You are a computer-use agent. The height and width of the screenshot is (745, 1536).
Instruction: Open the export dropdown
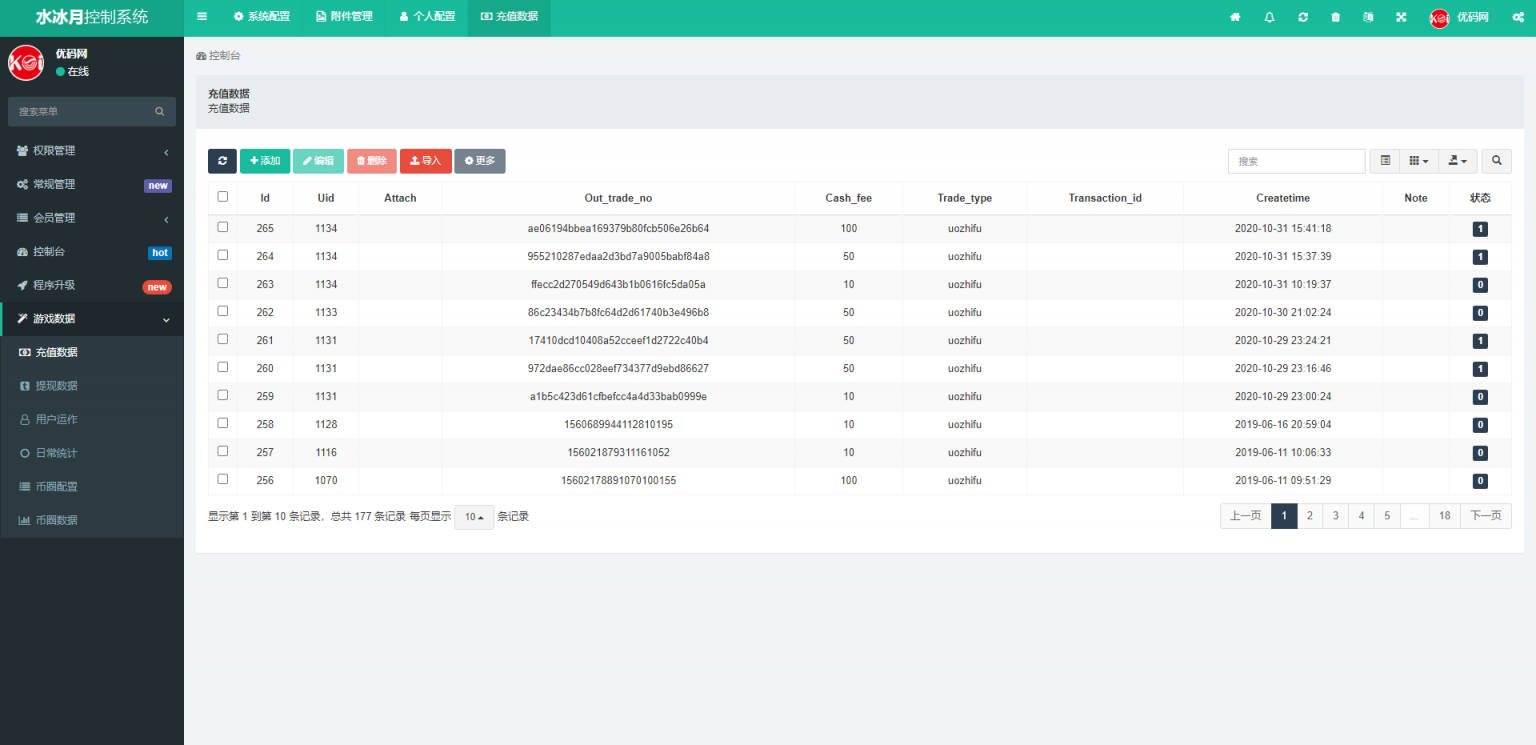1458,161
